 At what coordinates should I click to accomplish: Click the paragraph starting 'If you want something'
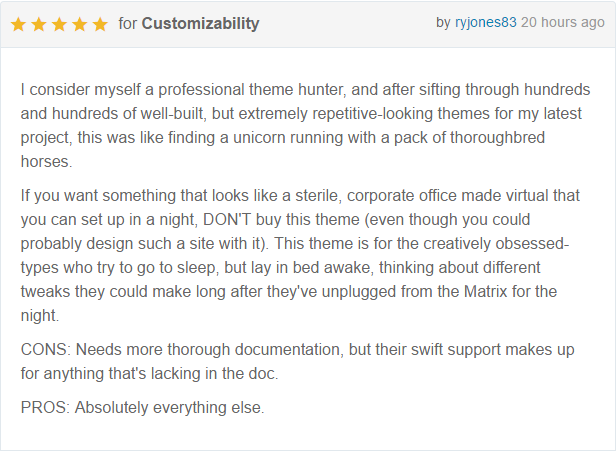[300, 255]
